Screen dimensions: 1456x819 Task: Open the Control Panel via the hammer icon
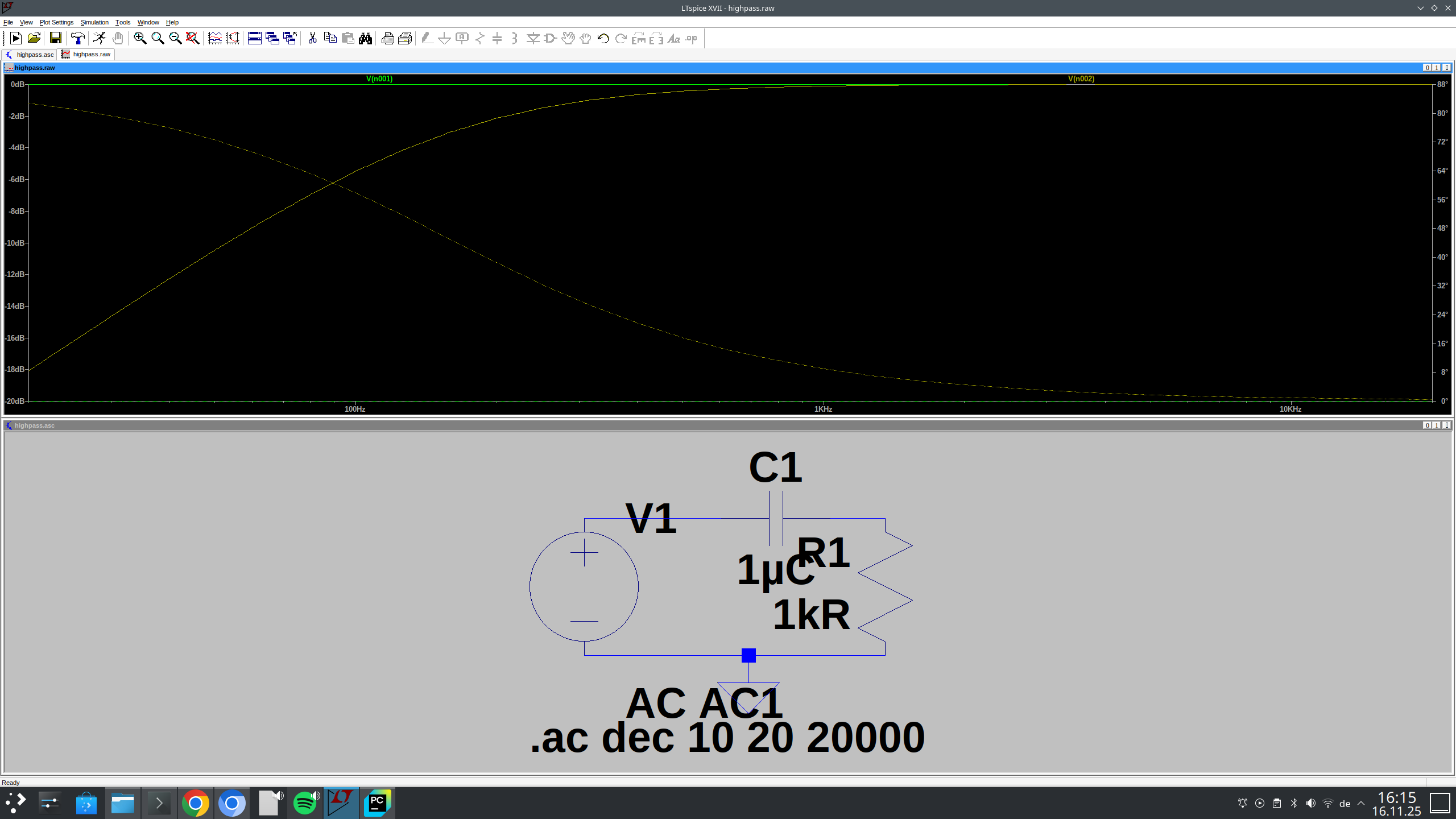[78, 38]
